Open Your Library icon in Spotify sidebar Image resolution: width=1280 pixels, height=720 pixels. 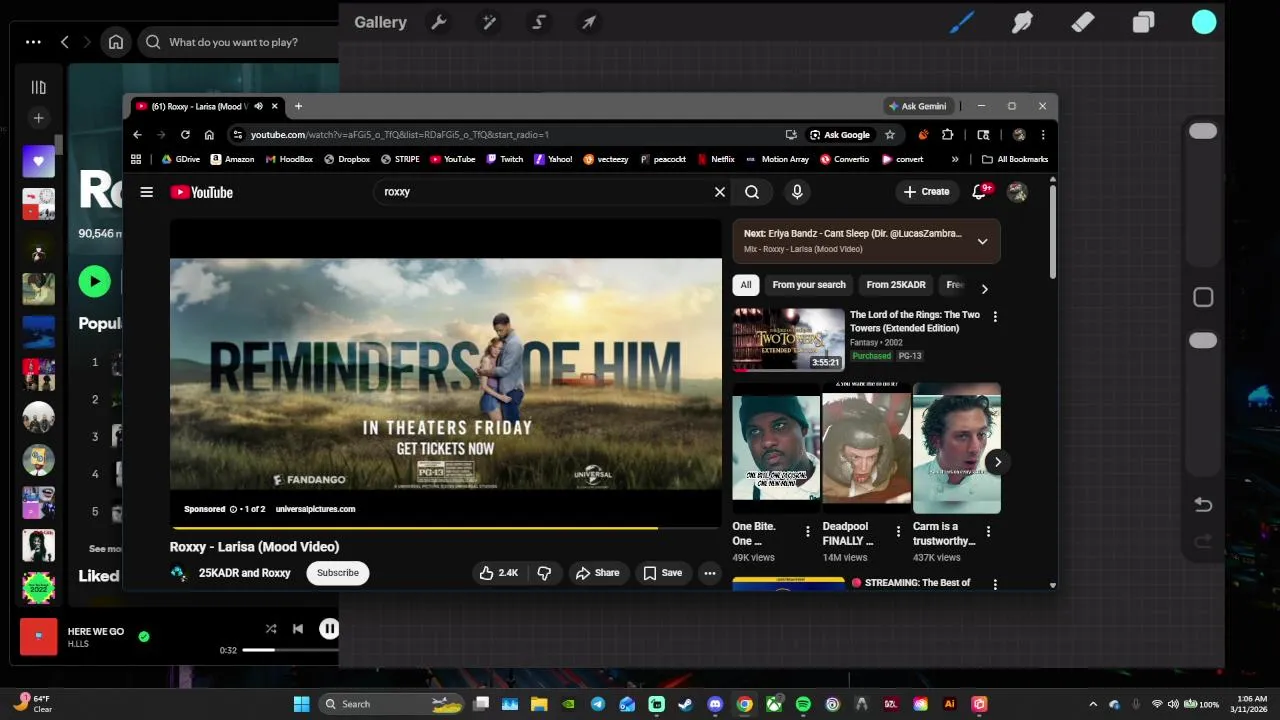[38, 87]
